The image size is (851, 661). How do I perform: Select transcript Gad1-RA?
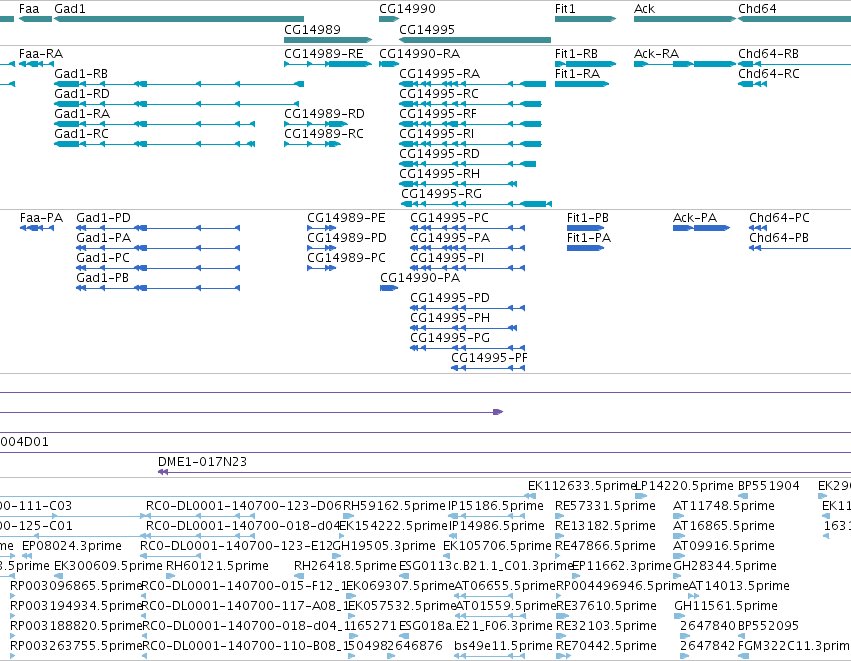(x=154, y=124)
